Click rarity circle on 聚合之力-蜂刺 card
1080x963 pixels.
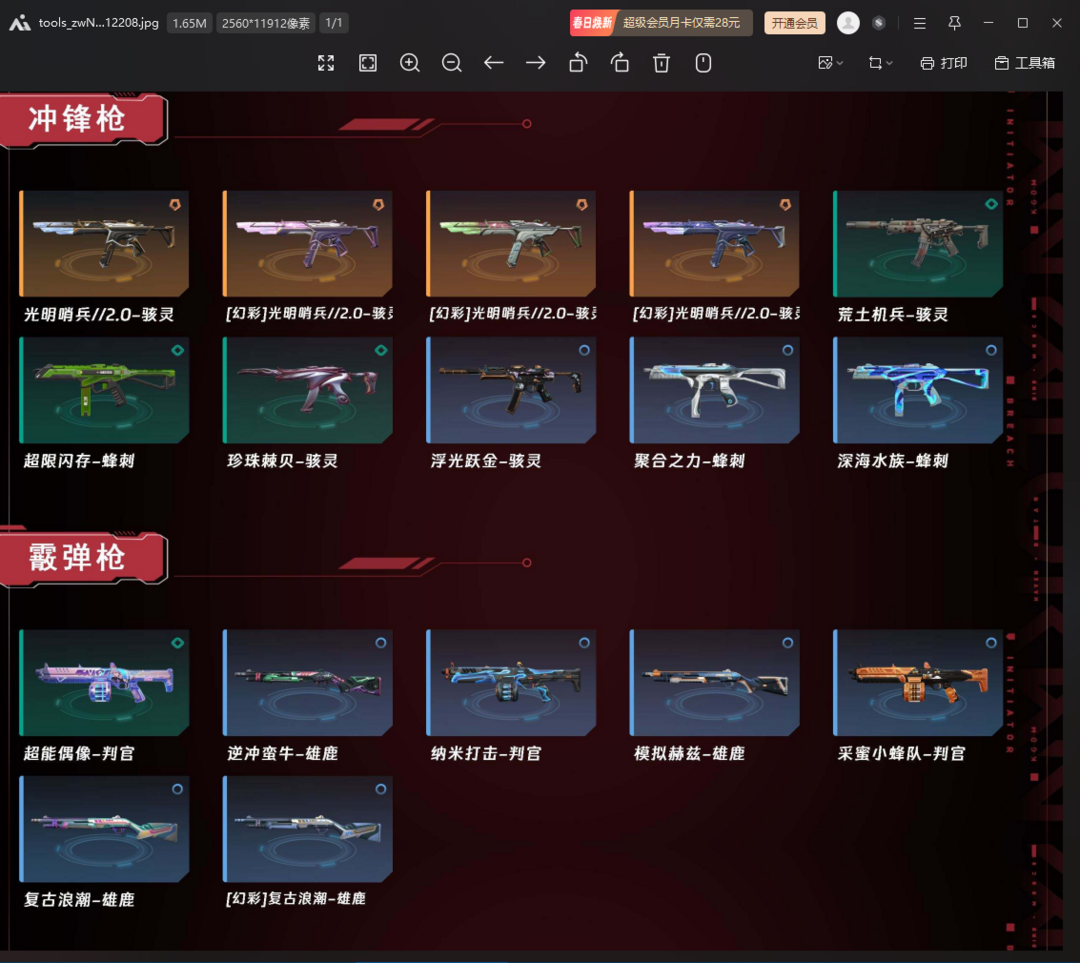[787, 351]
